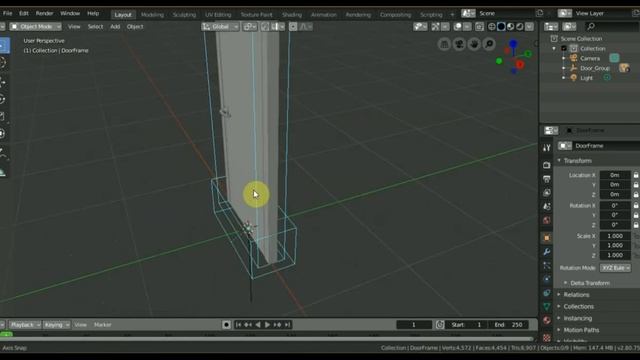Select the Annotate tool in left toolbar

2,154
